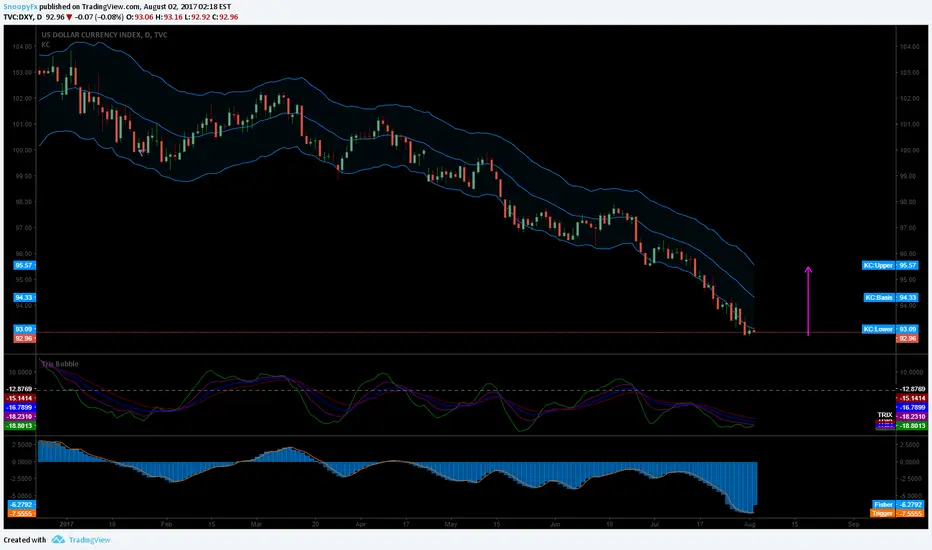Click the orange -7.5555 tag on left scale
The height and width of the screenshot is (550, 932).
pyautogui.click(x=21, y=513)
